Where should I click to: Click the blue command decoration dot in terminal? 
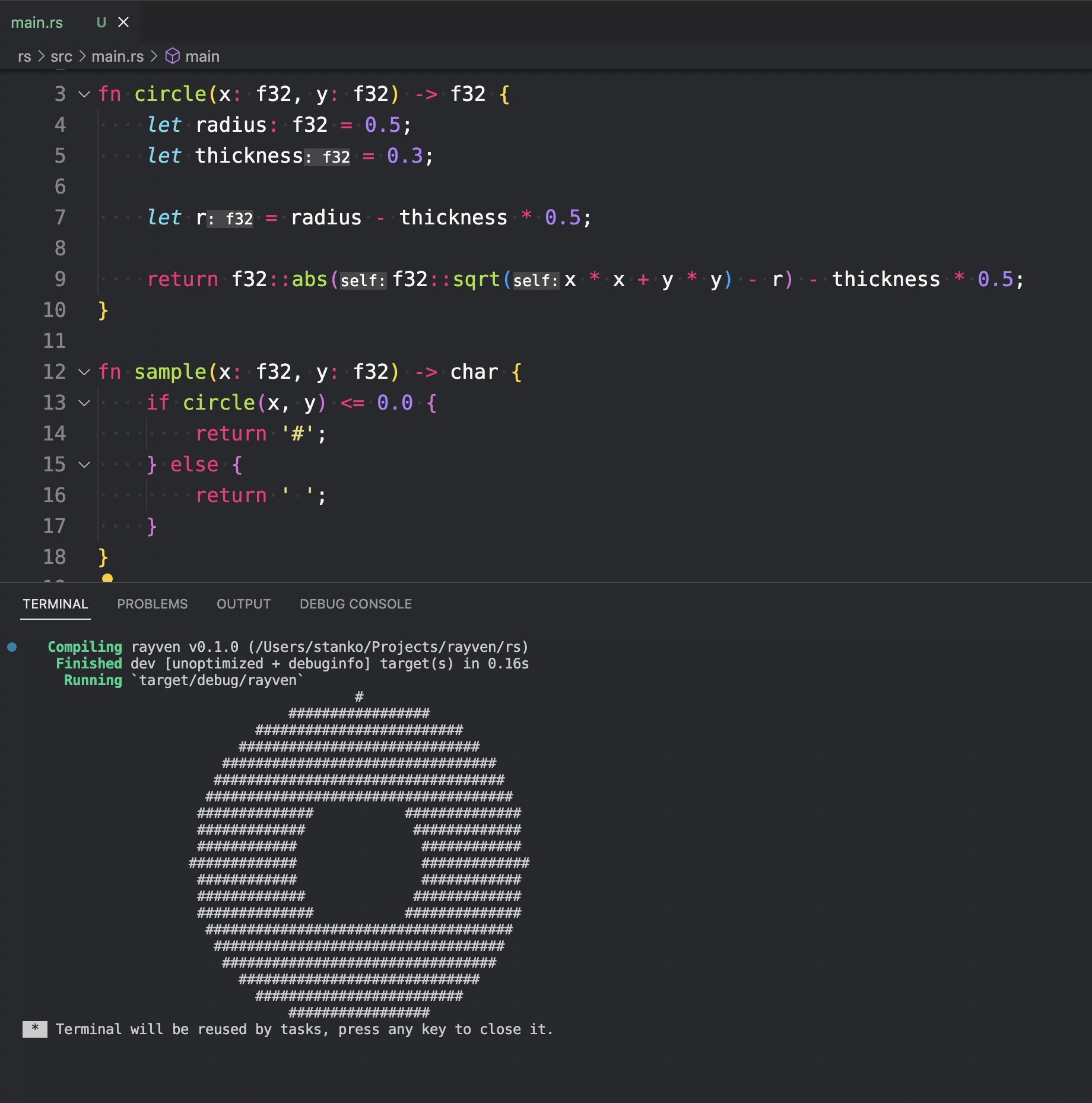click(12, 647)
